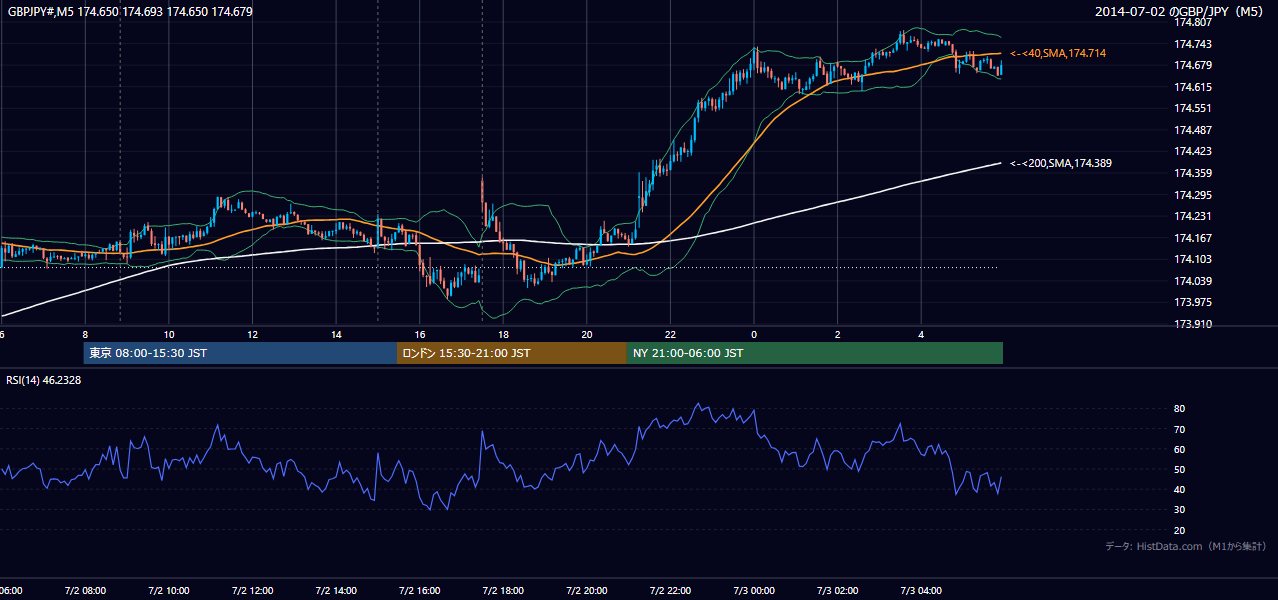The width and height of the screenshot is (1278, 600).
Task: Click midnight hour label 0 under the price chart
Action: 754,334
